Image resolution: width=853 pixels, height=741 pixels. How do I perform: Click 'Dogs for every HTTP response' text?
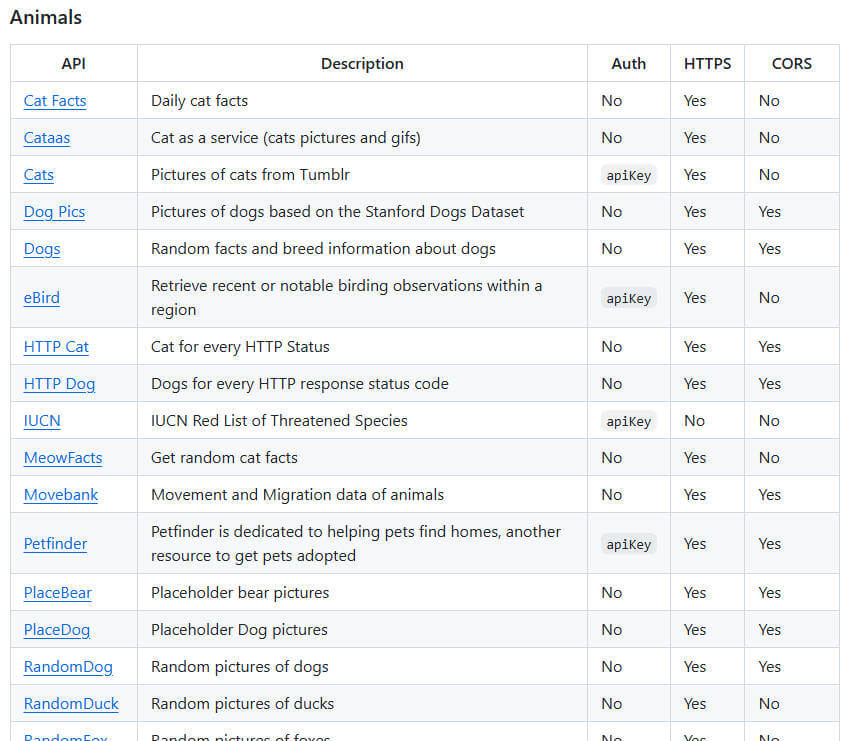(x=300, y=384)
